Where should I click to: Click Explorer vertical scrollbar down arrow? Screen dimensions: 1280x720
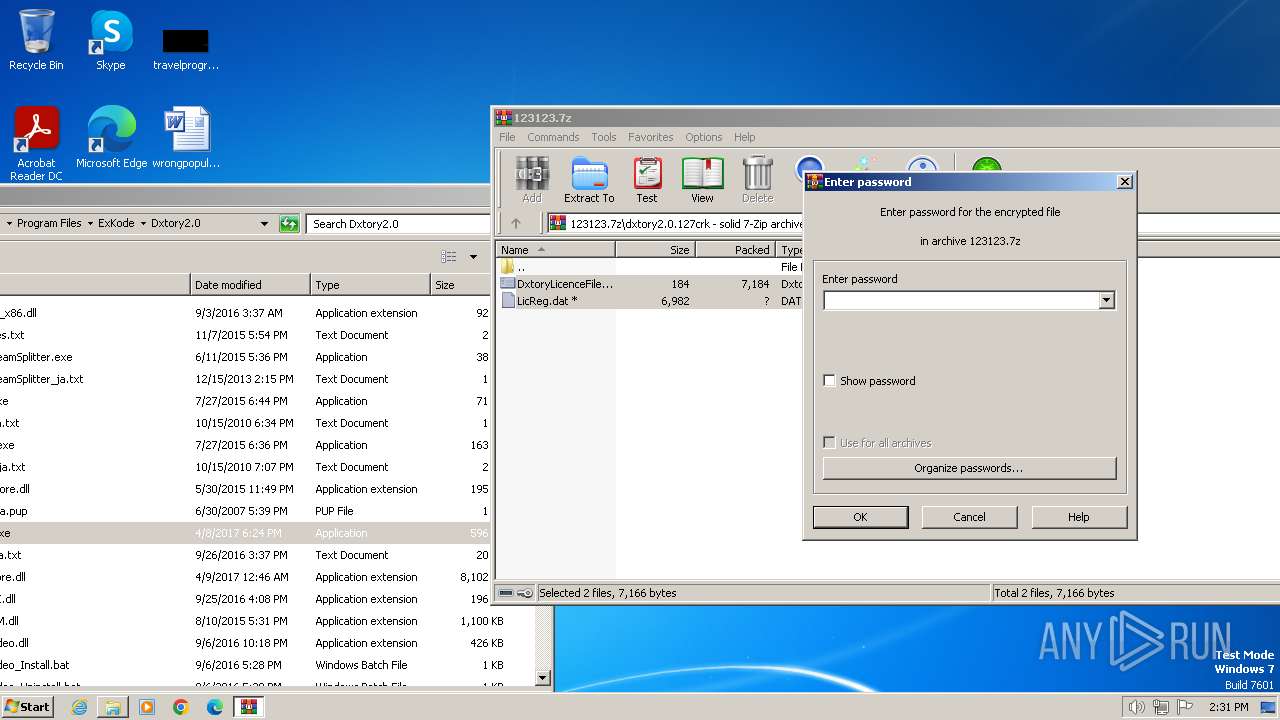point(543,678)
